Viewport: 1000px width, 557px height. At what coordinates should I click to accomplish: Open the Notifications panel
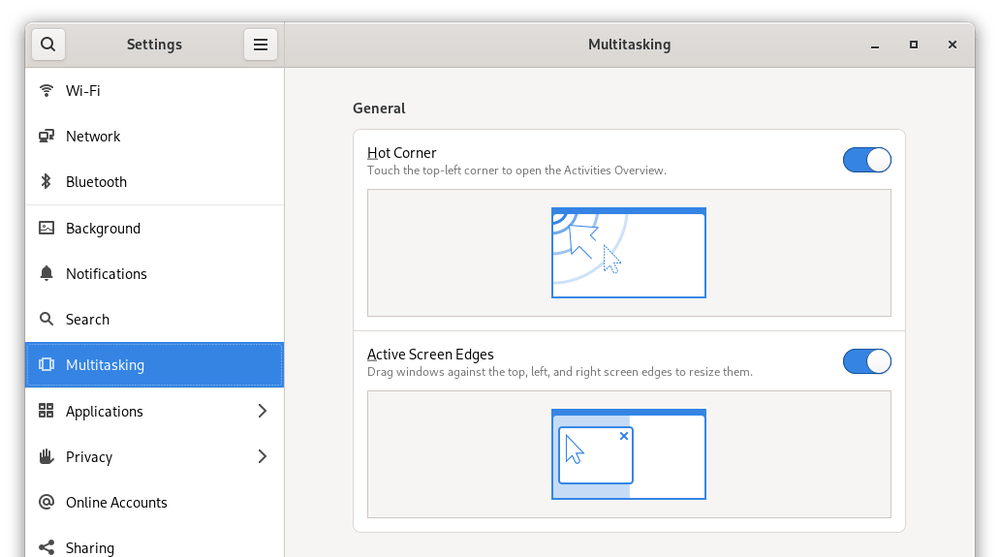(154, 274)
